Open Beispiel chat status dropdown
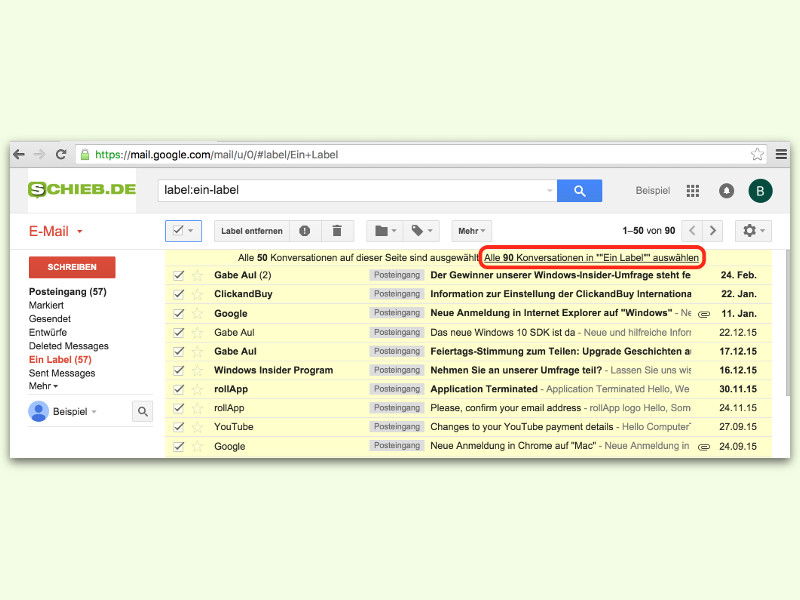The width and height of the screenshot is (800, 600). 94,412
